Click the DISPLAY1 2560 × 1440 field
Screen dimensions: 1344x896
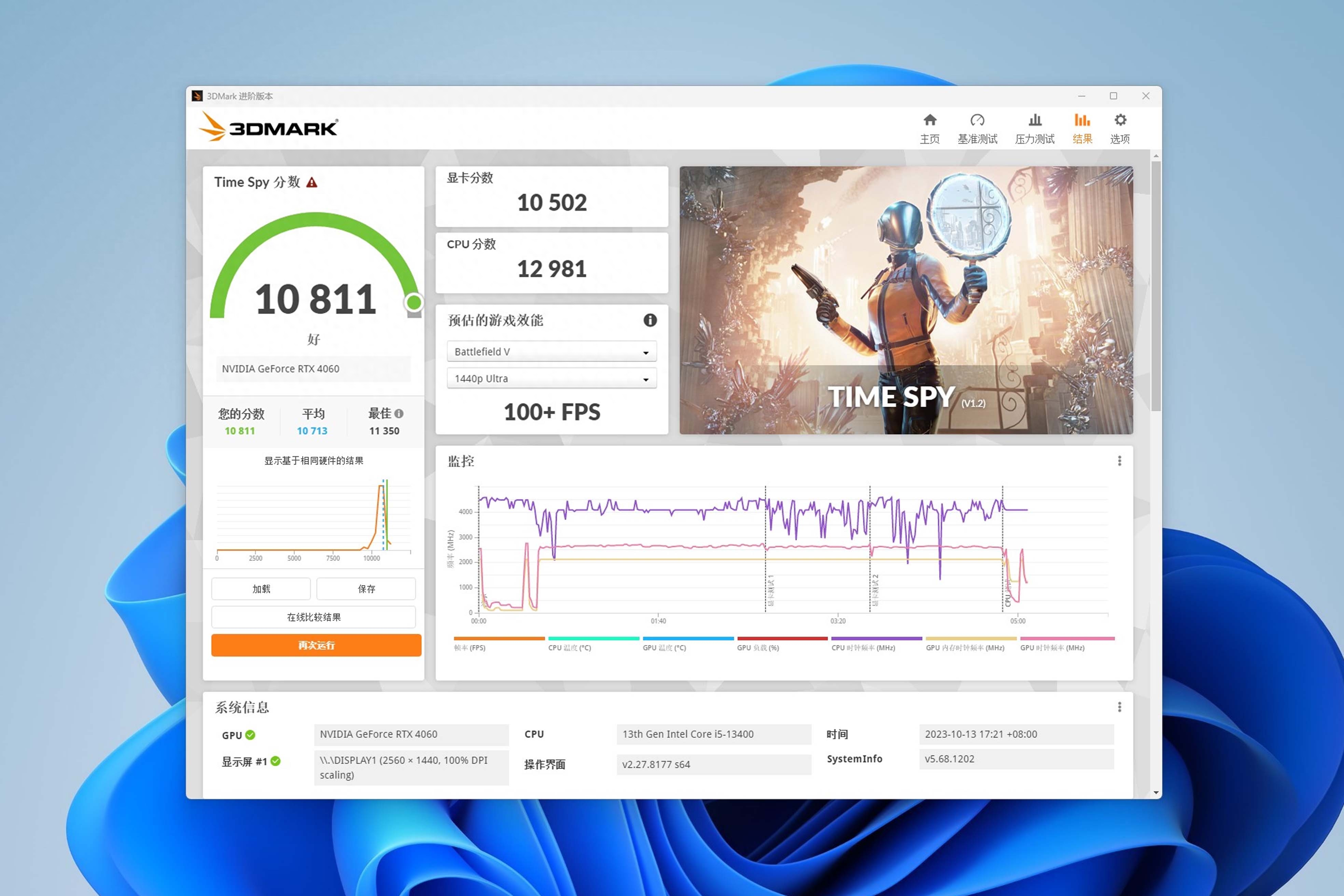[x=411, y=767]
